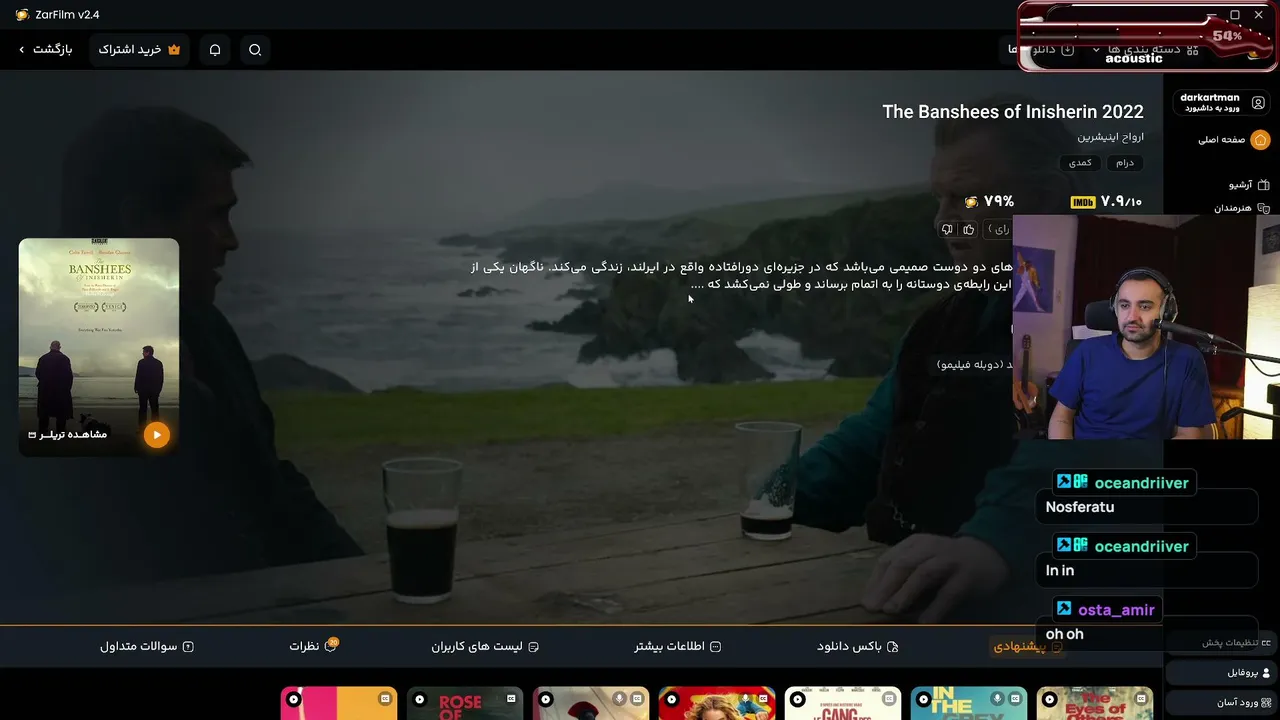Open The Banshees of Inisherin poster thumbnail
This screenshot has height=720, width=1280.
click(x=99, y=346)
